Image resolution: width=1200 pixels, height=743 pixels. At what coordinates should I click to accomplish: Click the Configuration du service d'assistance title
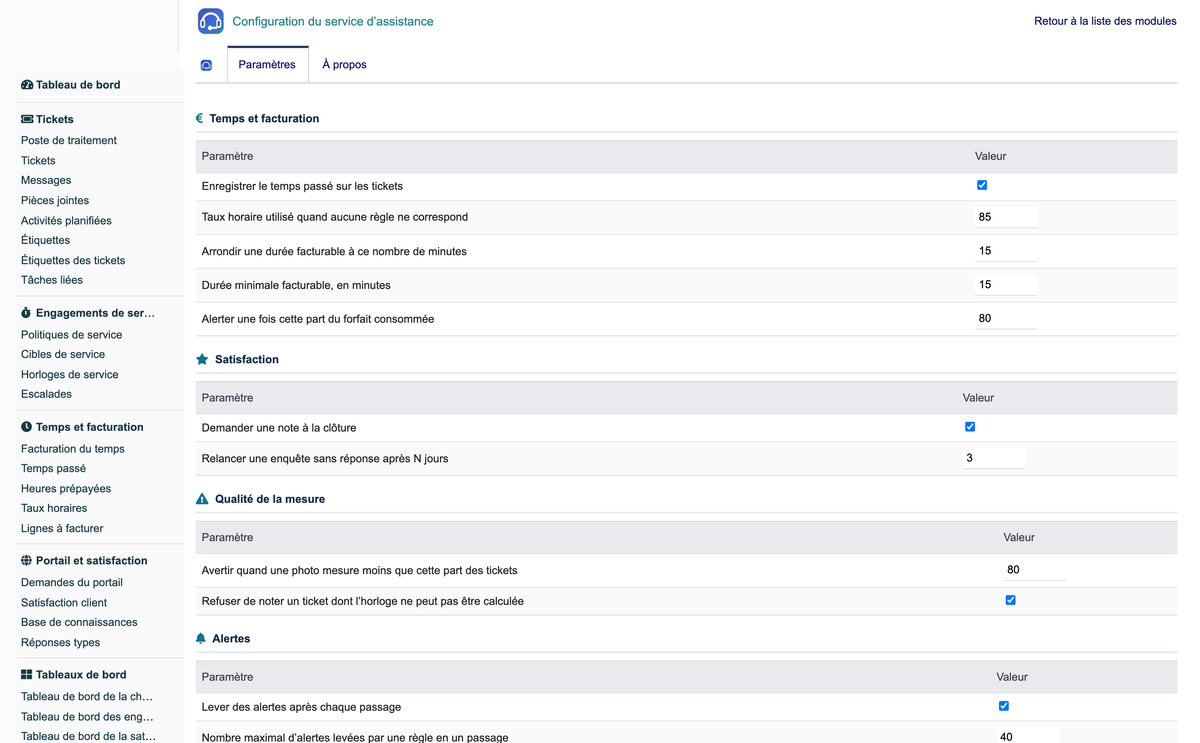(333, 21)
